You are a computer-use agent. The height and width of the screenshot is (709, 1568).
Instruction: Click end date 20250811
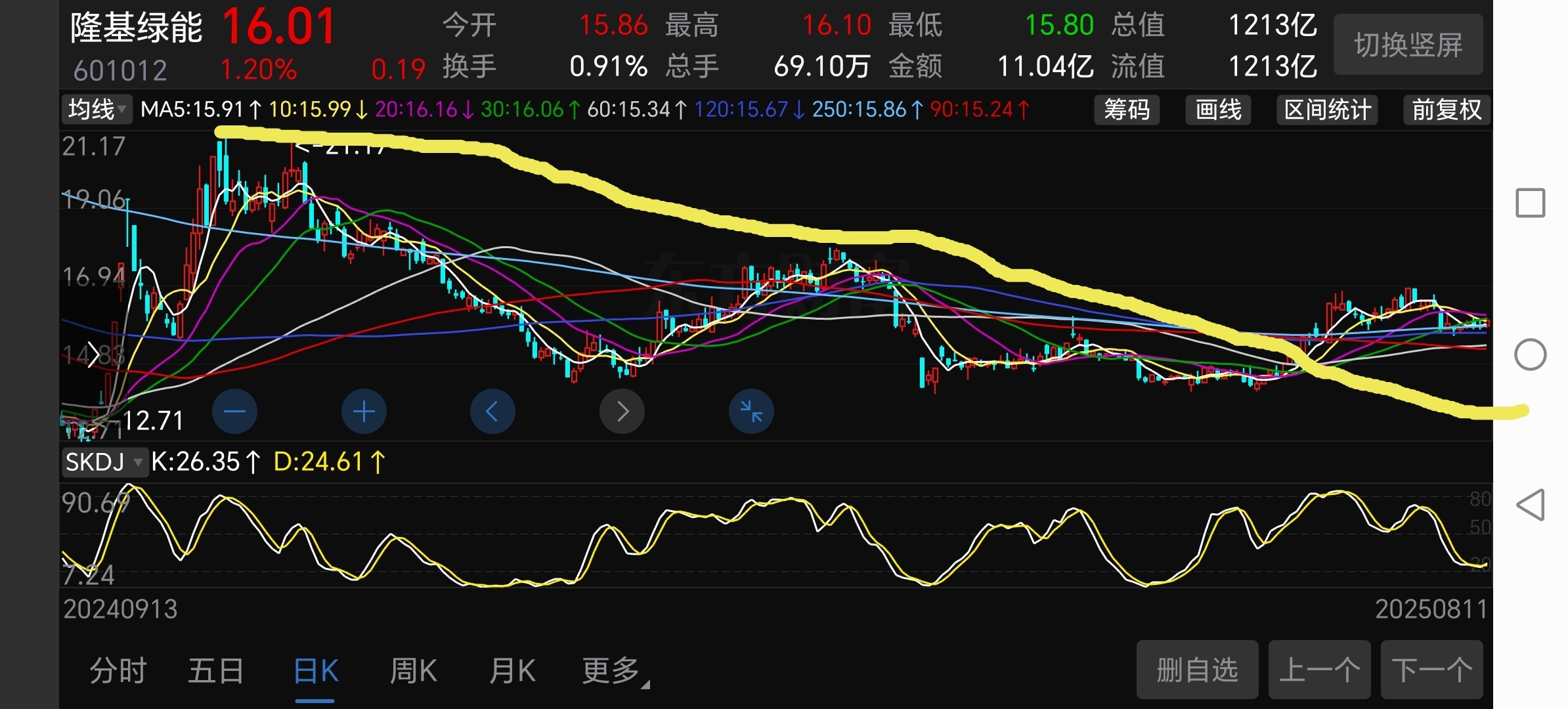coord(1431,609)
